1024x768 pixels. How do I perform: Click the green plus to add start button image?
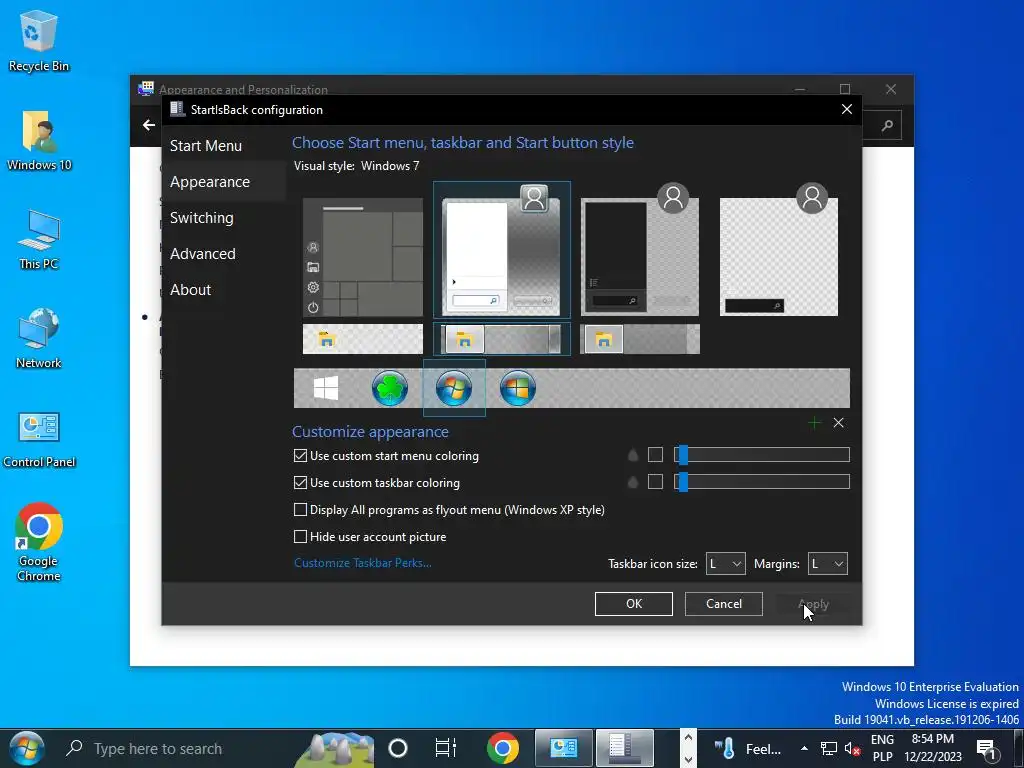click(814, 423)
